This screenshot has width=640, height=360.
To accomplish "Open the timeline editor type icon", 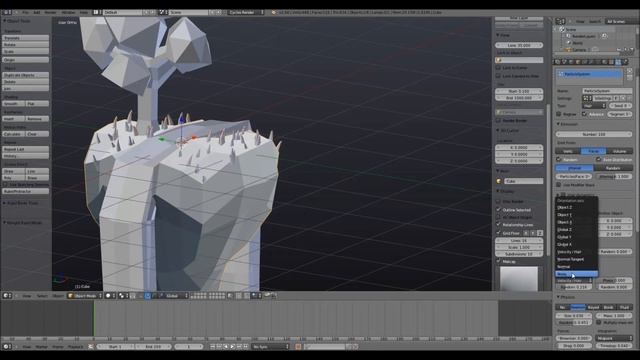I will click(6, 347).
